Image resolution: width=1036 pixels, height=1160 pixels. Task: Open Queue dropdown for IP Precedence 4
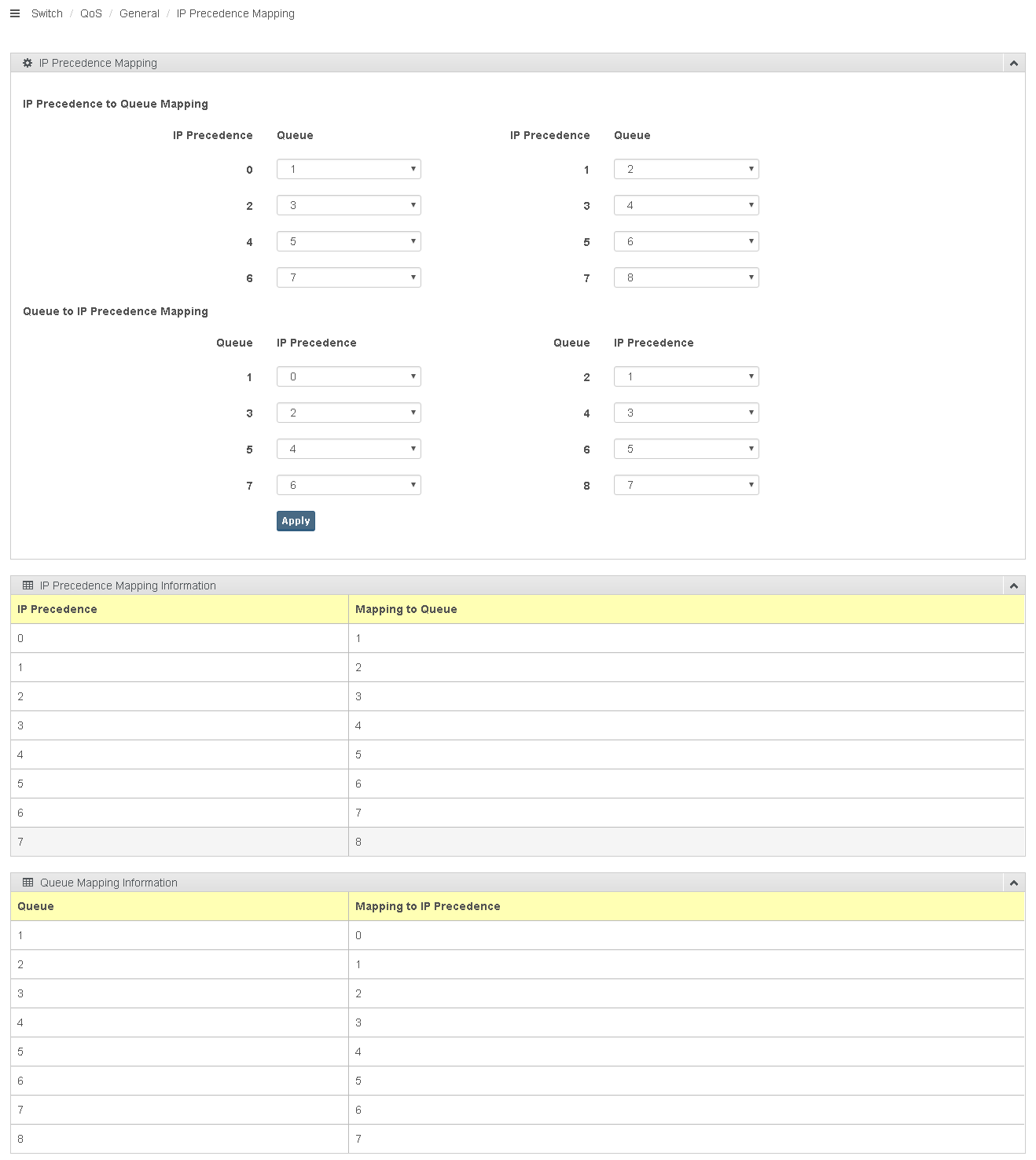(x=349, y=241)
